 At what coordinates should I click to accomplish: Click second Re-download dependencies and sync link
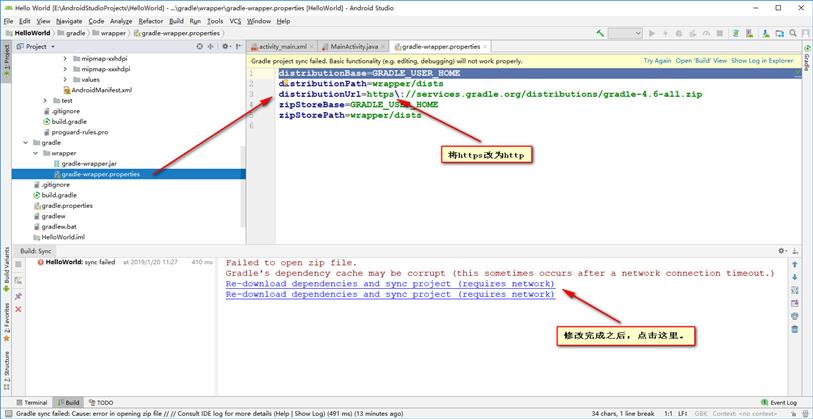[x=390, y=294]
